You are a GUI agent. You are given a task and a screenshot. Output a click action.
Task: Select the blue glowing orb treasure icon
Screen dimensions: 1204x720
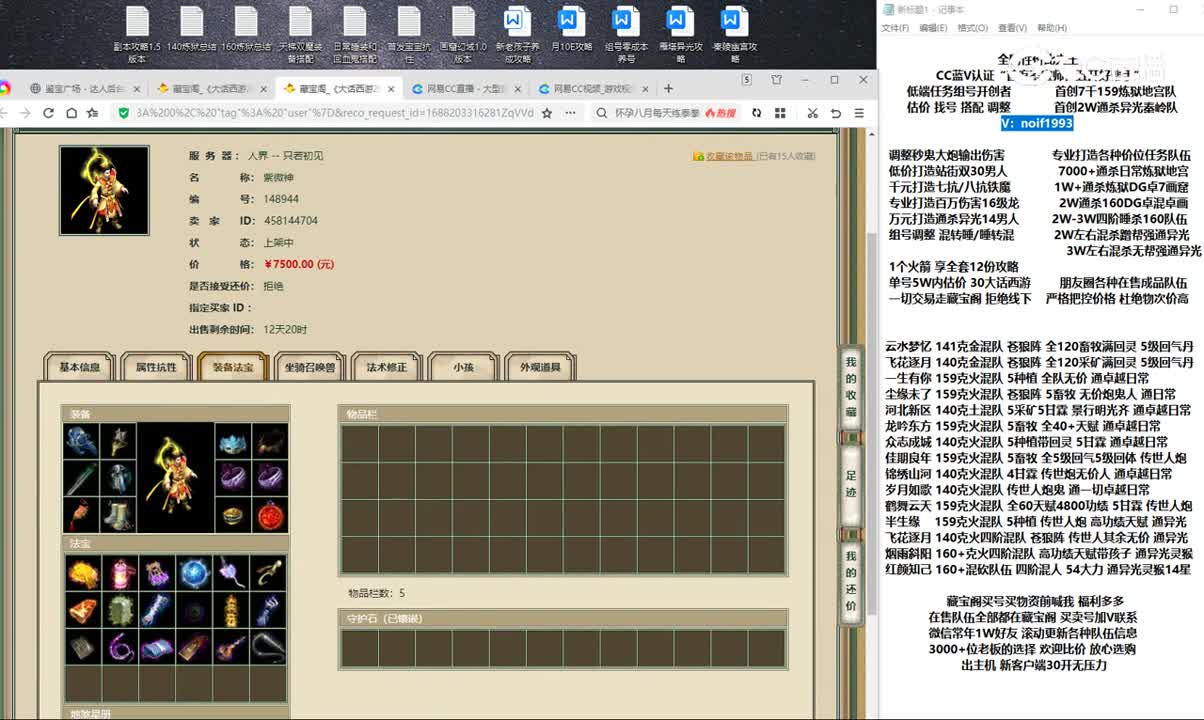pyautogui.click(x=193, y=573)
